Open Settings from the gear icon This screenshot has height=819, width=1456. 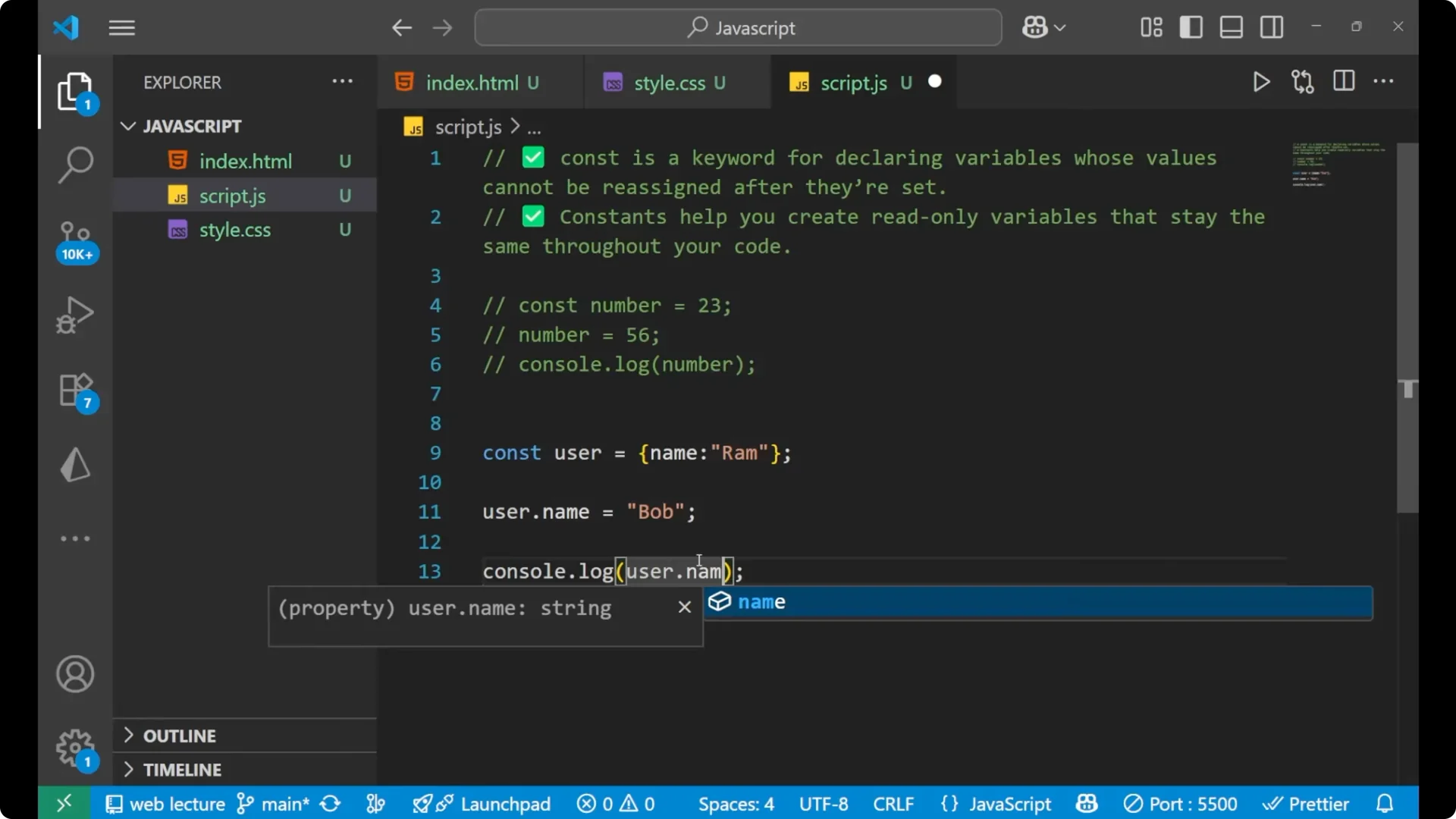75,748
